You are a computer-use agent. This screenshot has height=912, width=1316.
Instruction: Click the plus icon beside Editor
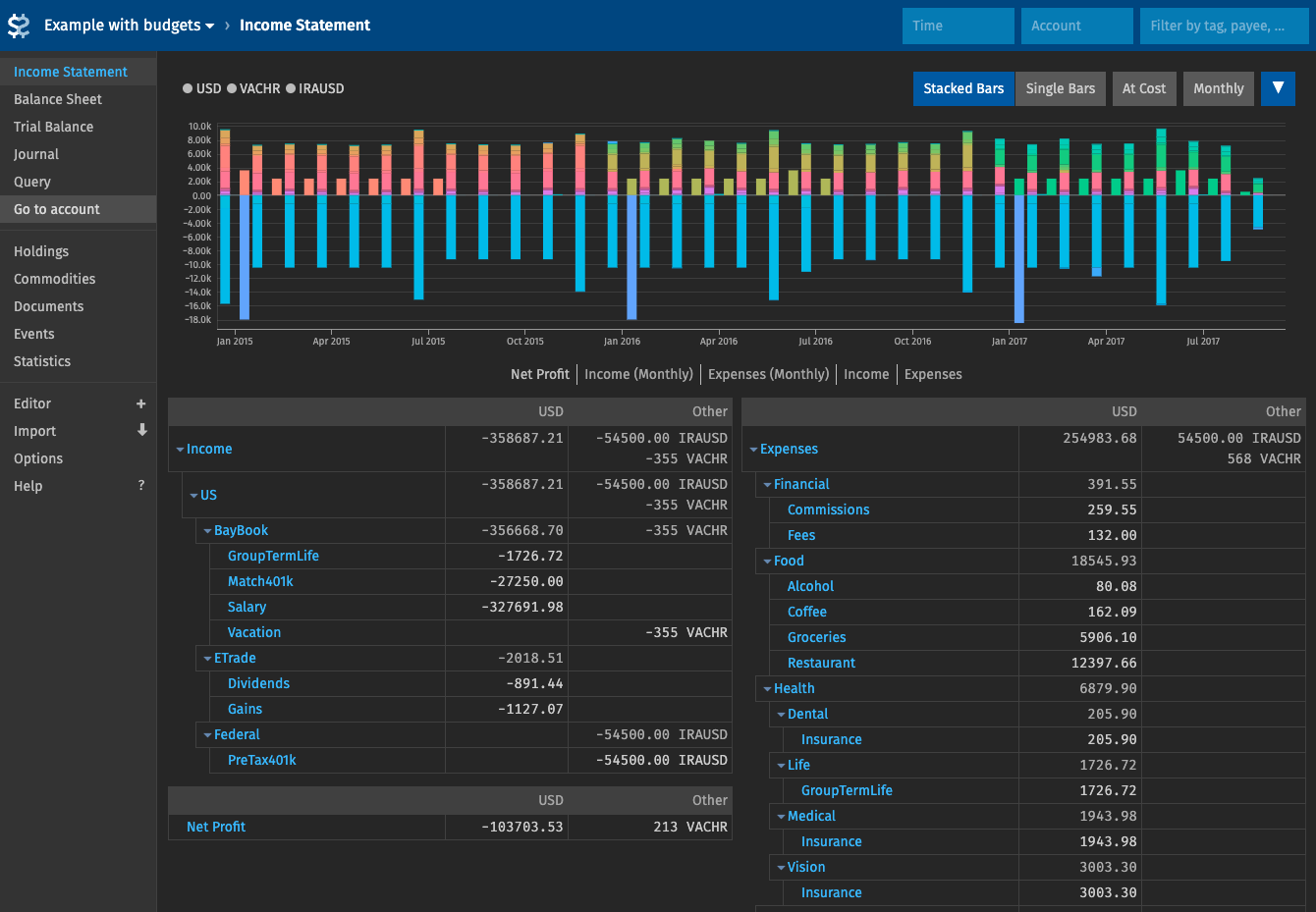[141, 403]
